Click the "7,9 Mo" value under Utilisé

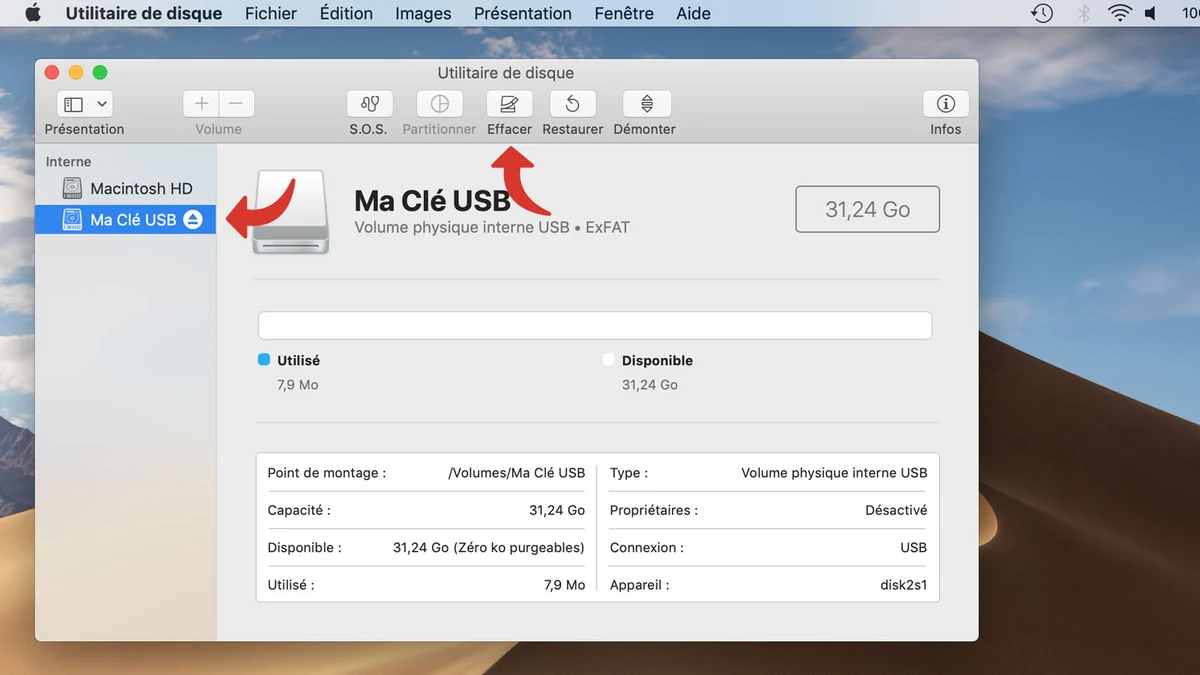pos(298,385)
